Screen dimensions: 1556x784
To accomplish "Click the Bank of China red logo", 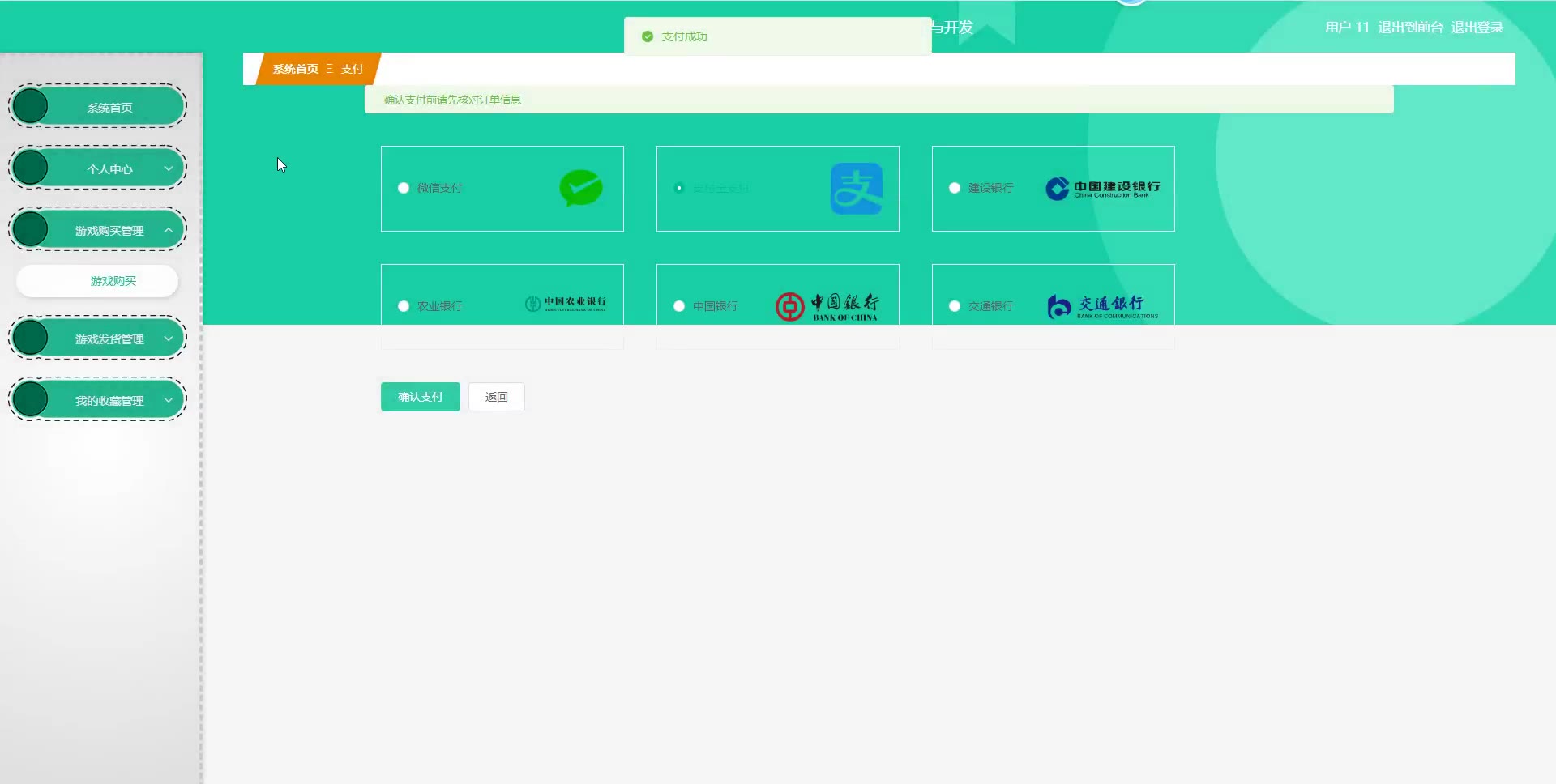I will (x=827, y=307).
